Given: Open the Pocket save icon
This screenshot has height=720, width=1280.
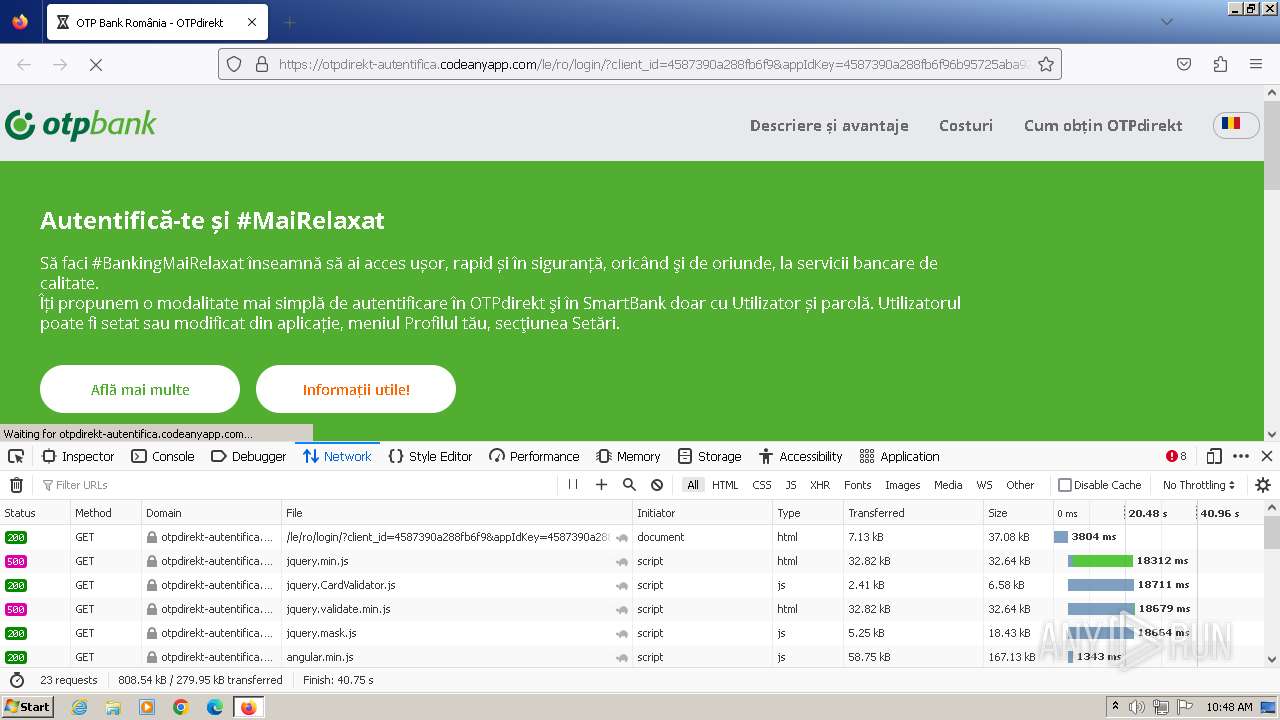Looking at the screenshot, I should click(x=1184, y=64).
